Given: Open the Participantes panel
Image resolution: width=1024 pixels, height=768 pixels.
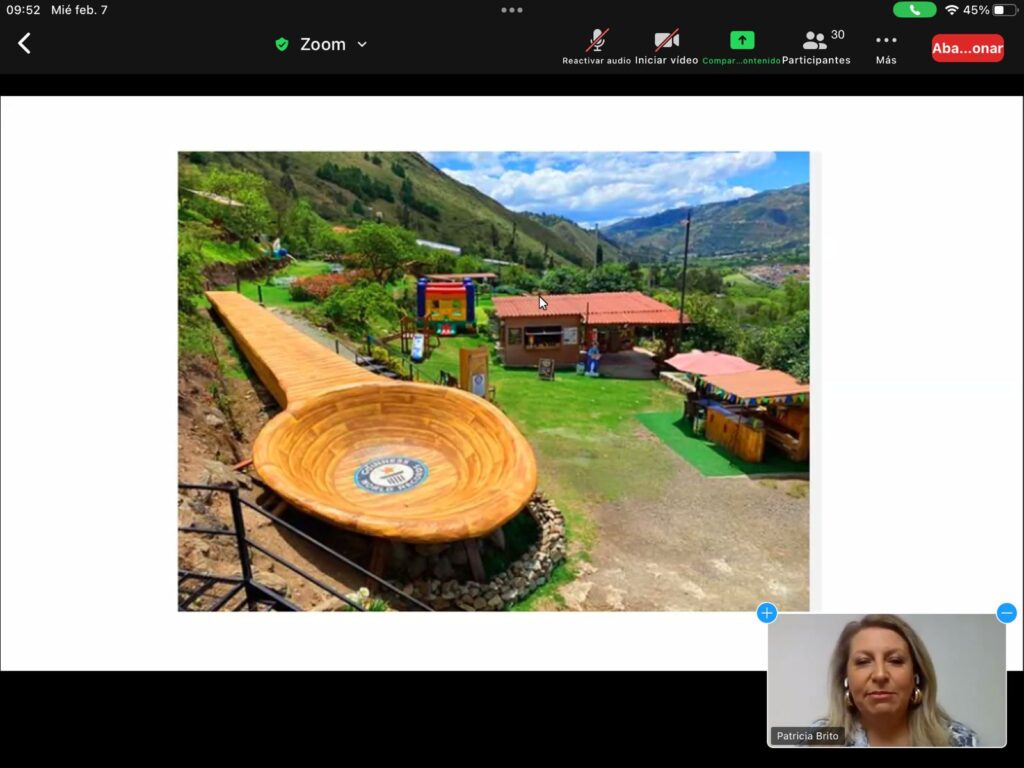Looking at the screenshot, I should 816,46.
